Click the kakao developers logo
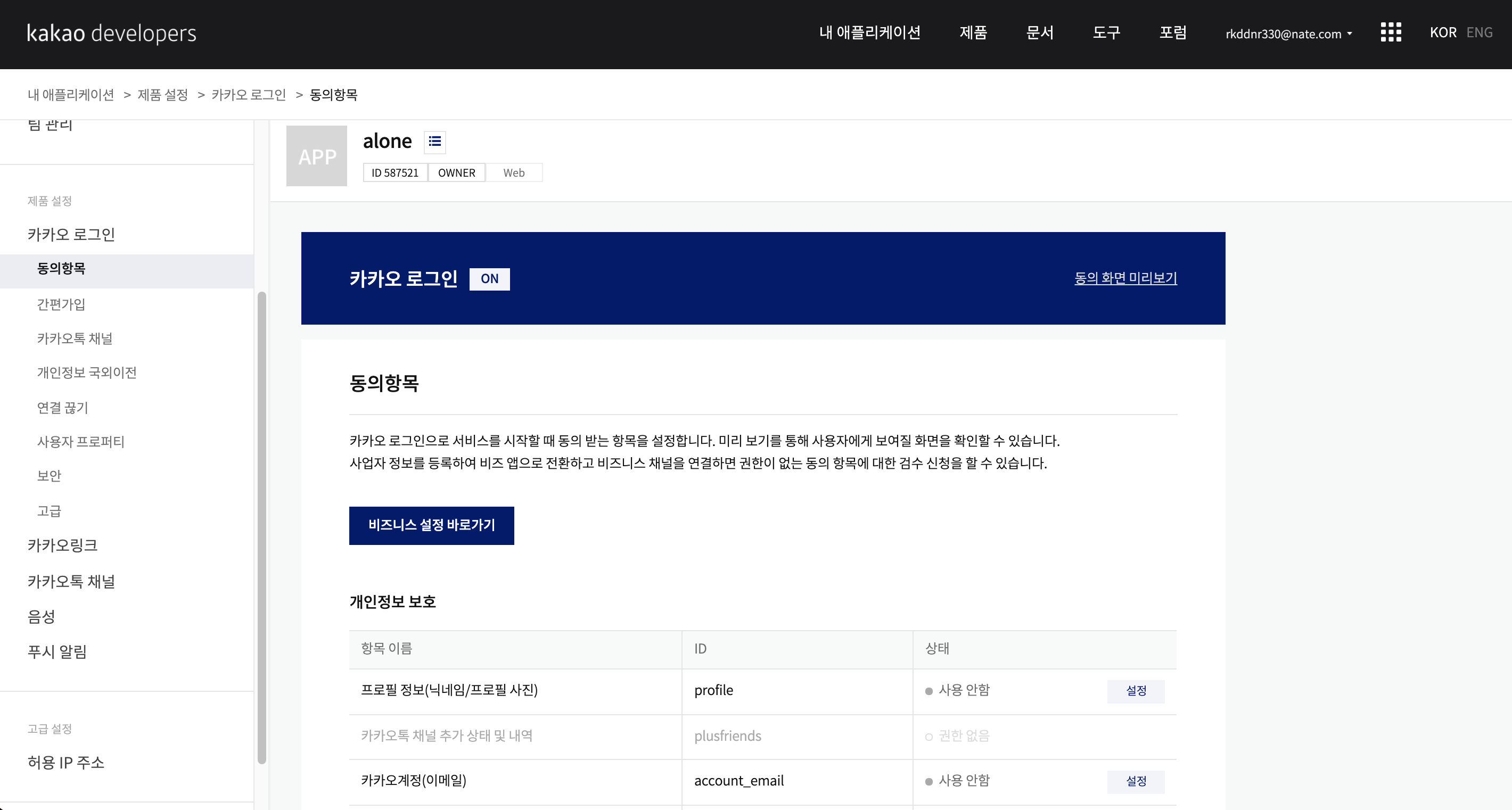Screen dimensions: 1512x810 click(x=111, y=34)
